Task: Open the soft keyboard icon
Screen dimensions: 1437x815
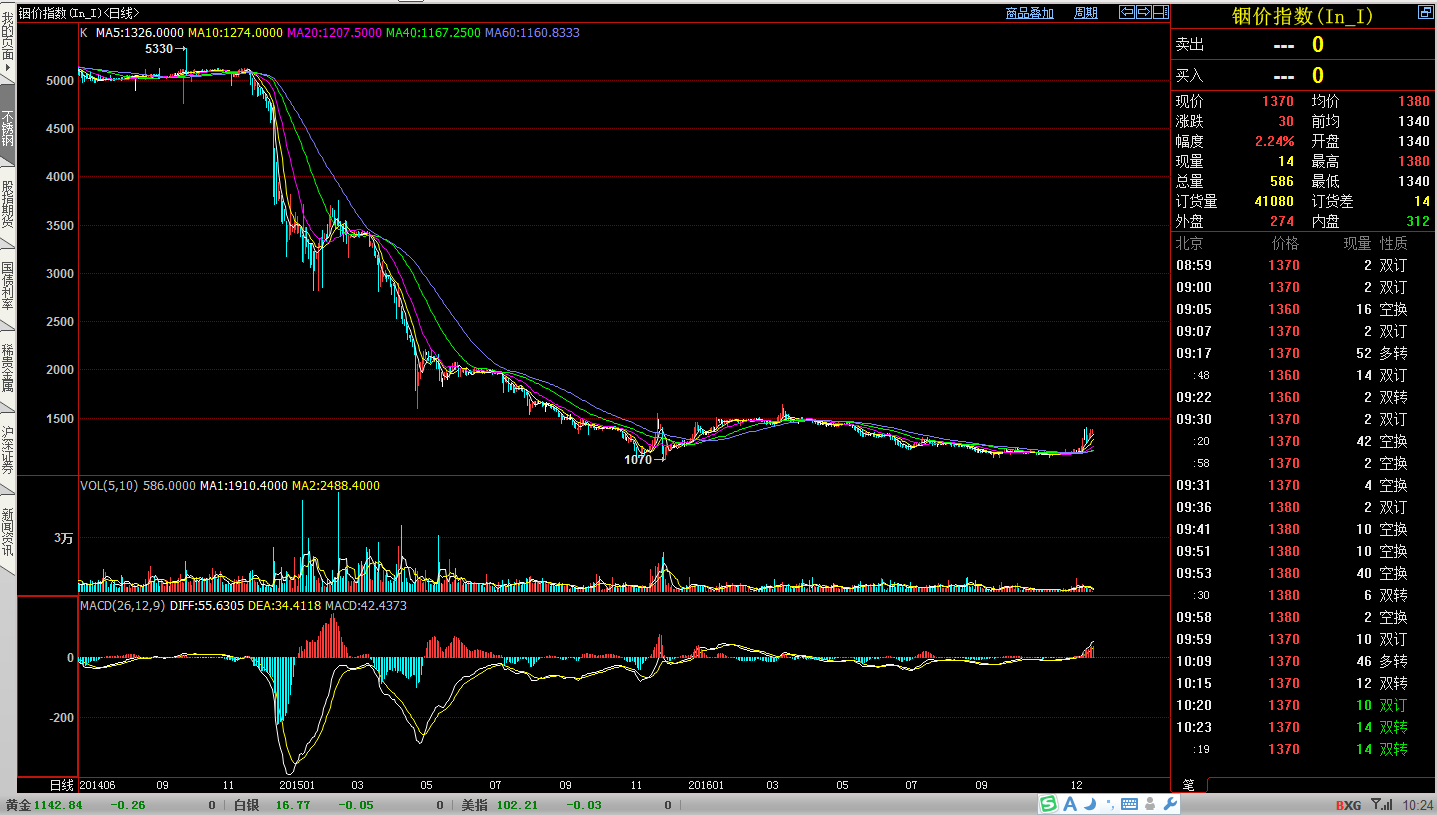Action: click(1130, 804)
